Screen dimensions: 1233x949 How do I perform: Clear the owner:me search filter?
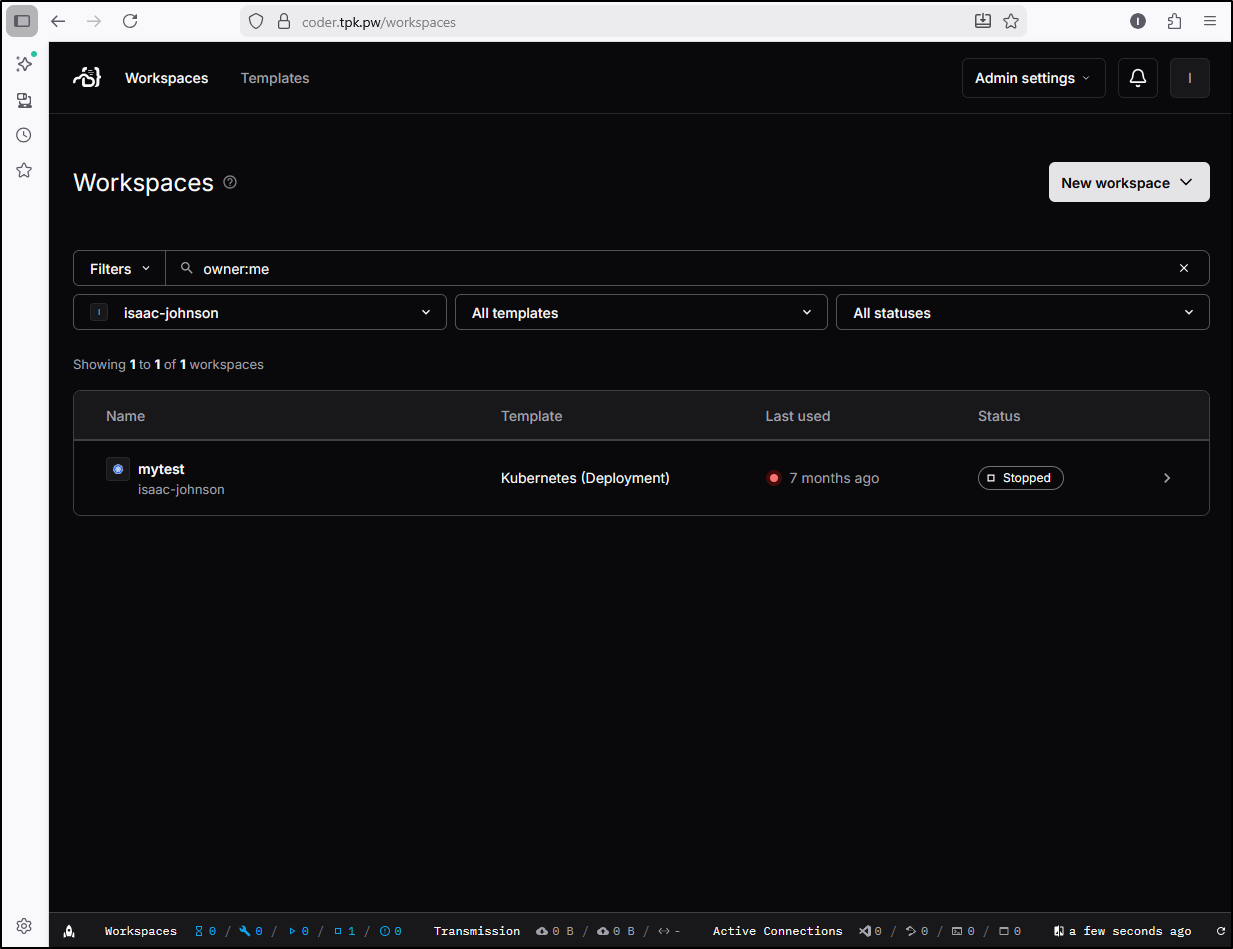[1184, 268]
